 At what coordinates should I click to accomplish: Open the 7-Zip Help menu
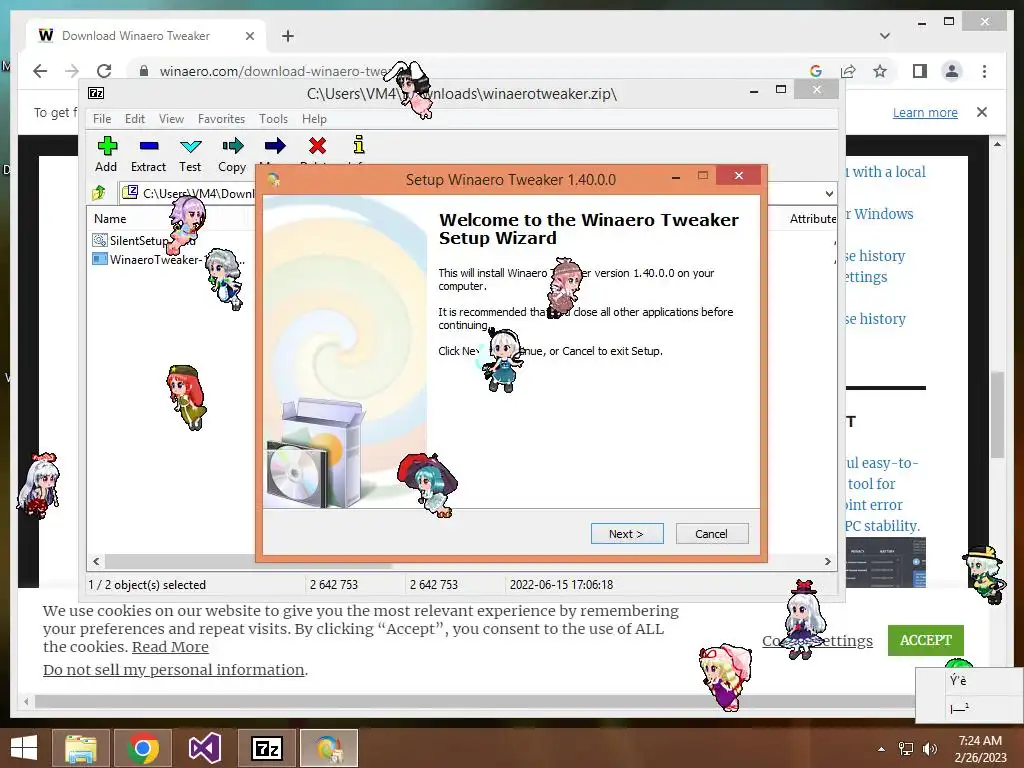point(314,119)
